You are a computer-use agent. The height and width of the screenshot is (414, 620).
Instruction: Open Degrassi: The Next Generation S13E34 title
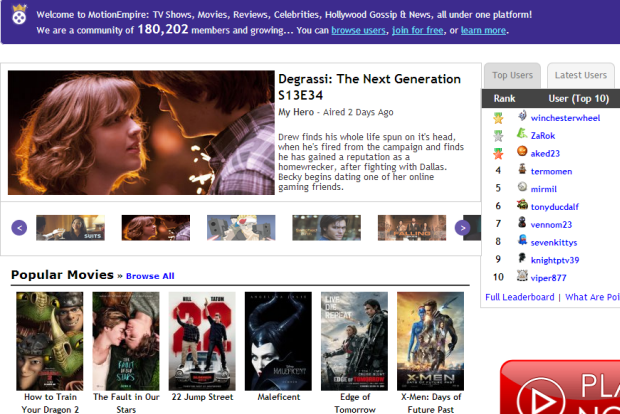tap(369, 87)
